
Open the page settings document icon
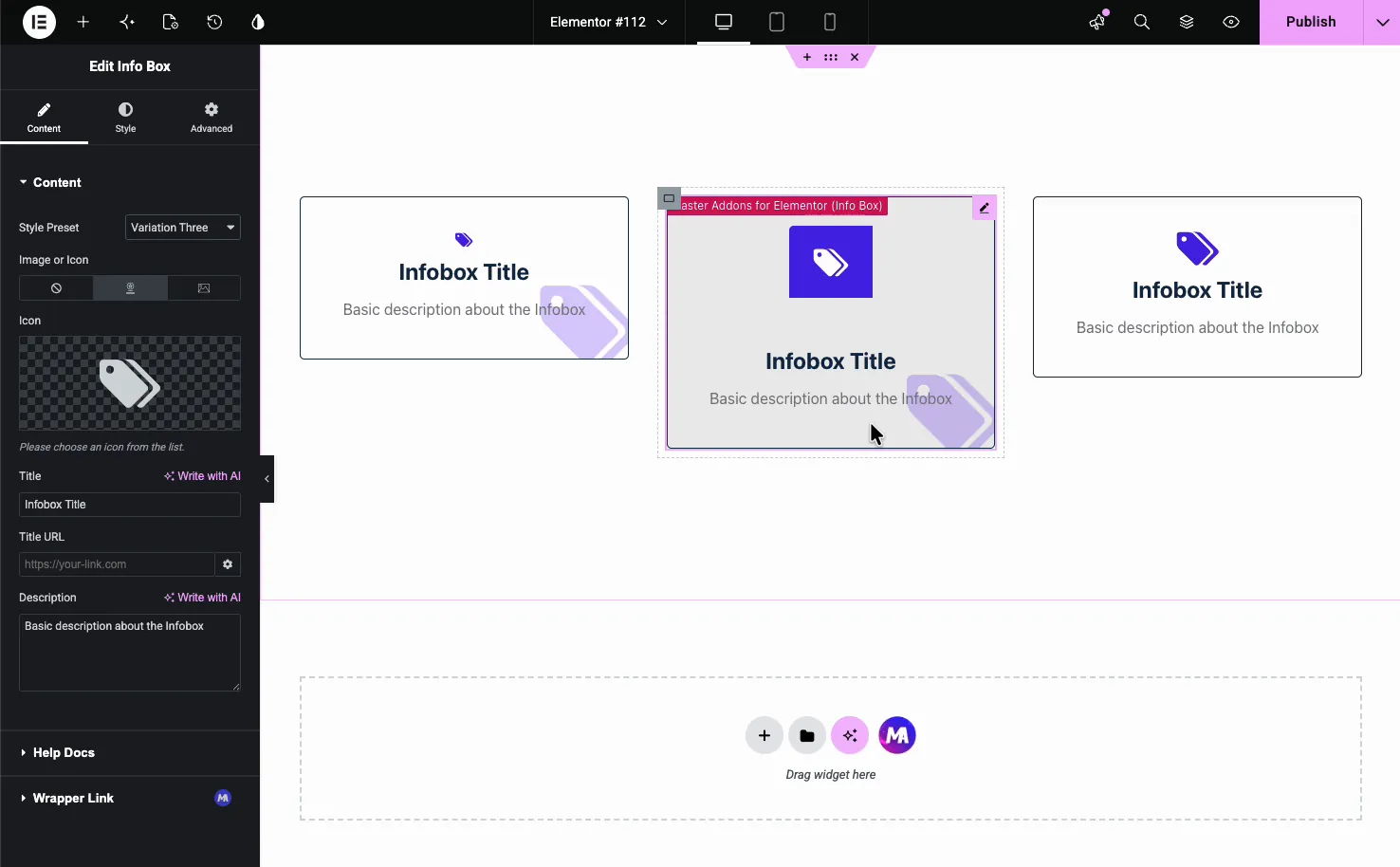(171, 22)
